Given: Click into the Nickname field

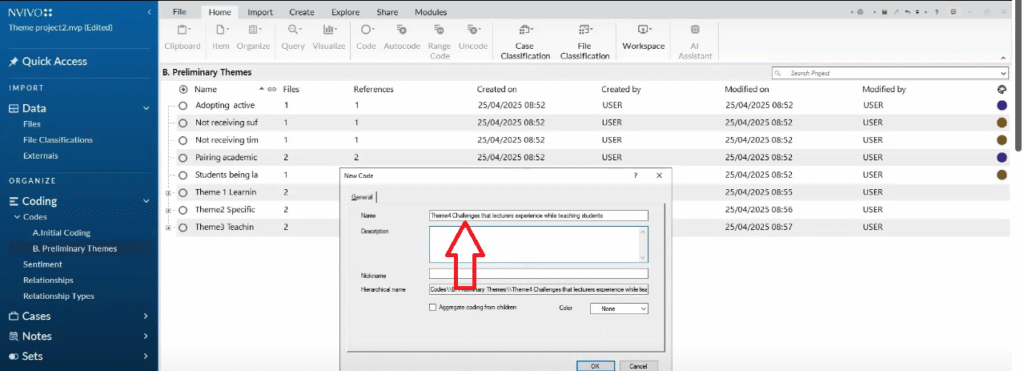Looking at the screenshot, I should [539, 274].
